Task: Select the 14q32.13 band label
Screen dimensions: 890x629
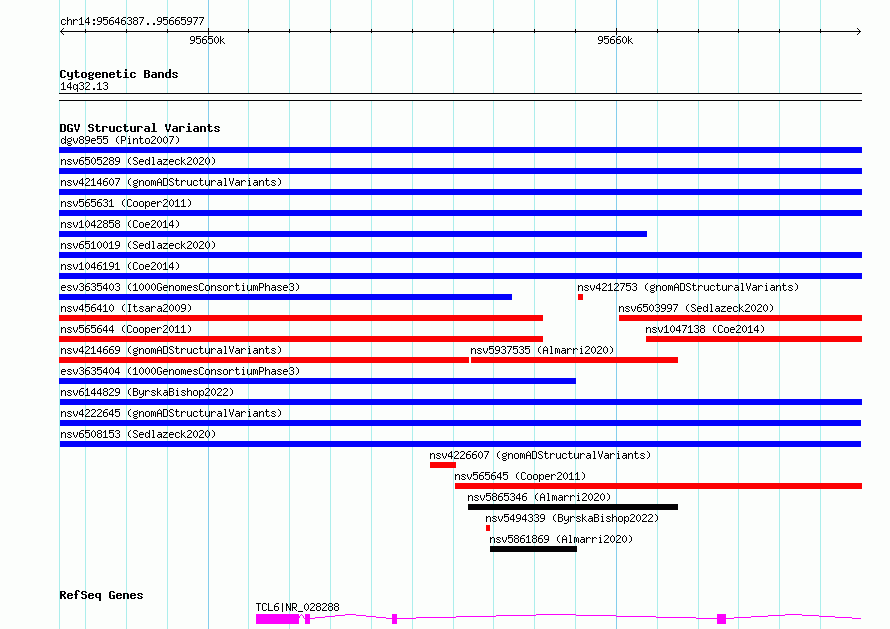Action: click(84, 86)
